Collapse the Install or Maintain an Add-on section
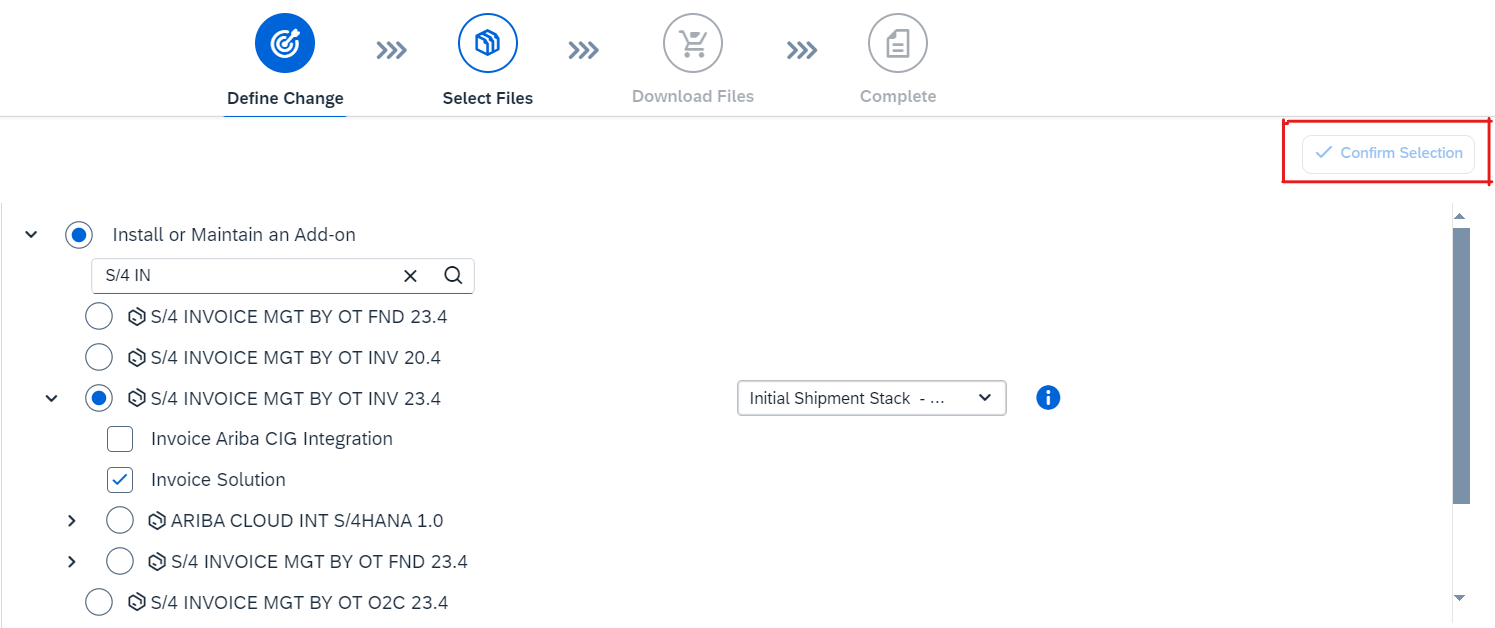1495x628 pixels. pyautogui.click(x=31, y=235)
